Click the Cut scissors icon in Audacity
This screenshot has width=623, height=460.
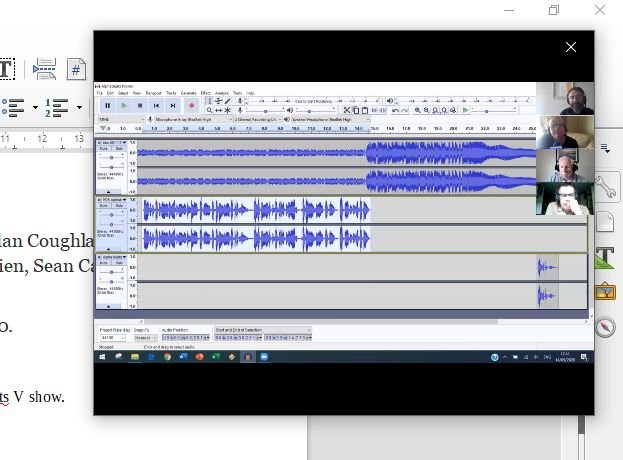click(347, 110)
